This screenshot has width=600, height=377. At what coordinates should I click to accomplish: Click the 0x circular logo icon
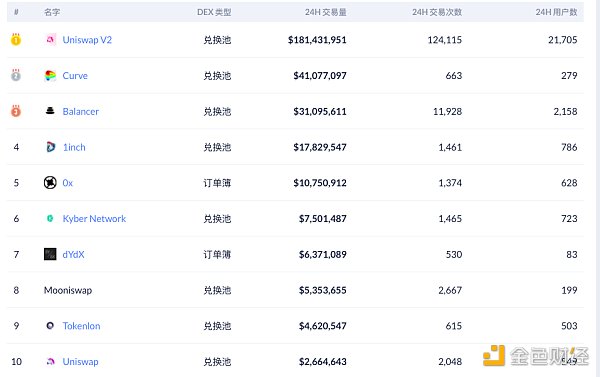[50, 183]
